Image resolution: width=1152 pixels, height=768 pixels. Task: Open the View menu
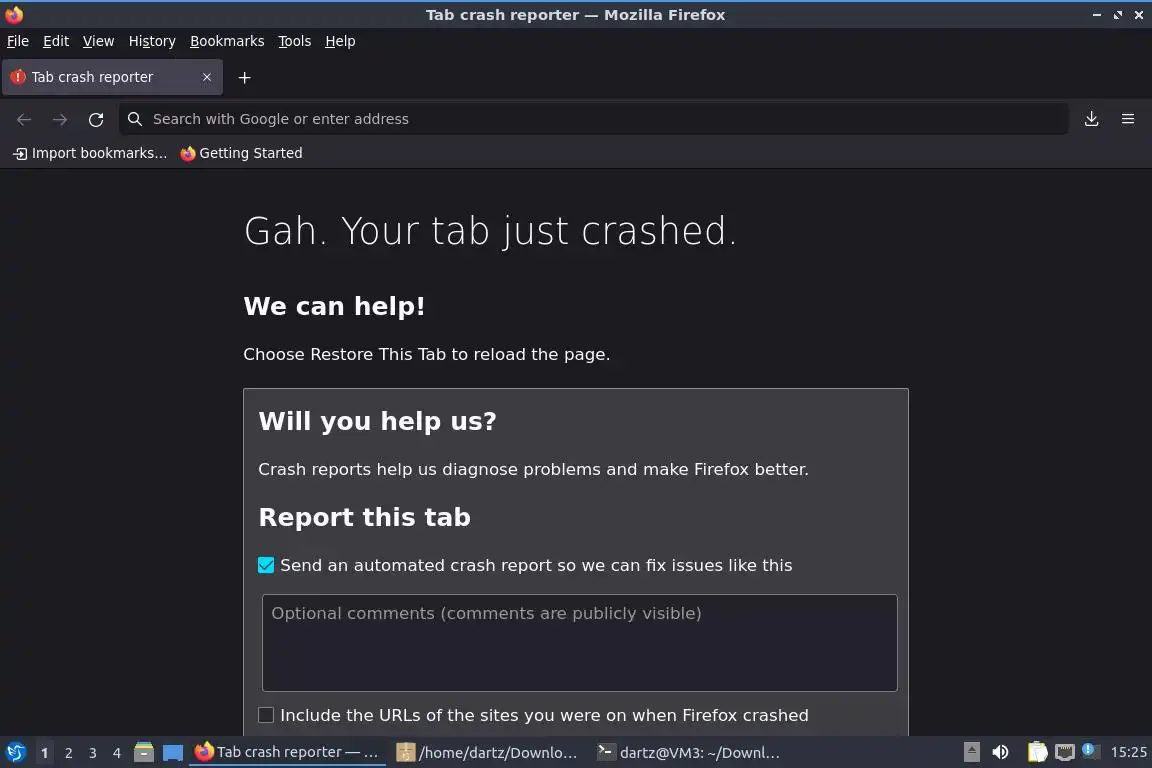[98, 41]
